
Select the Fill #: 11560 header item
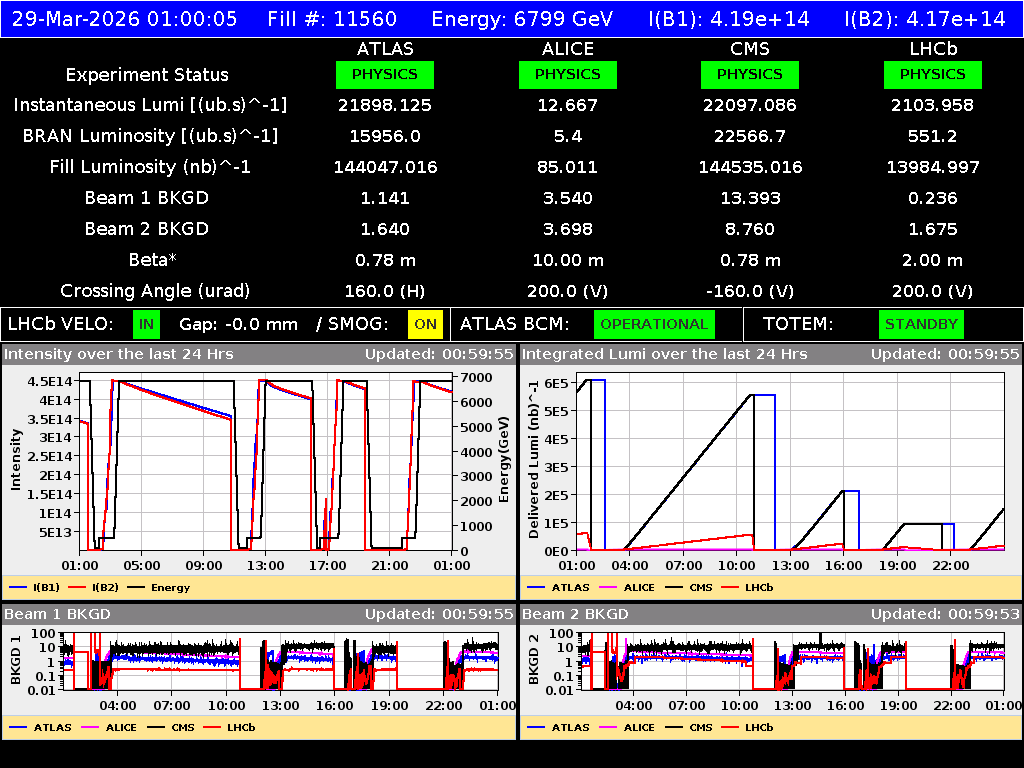[333, 19]
